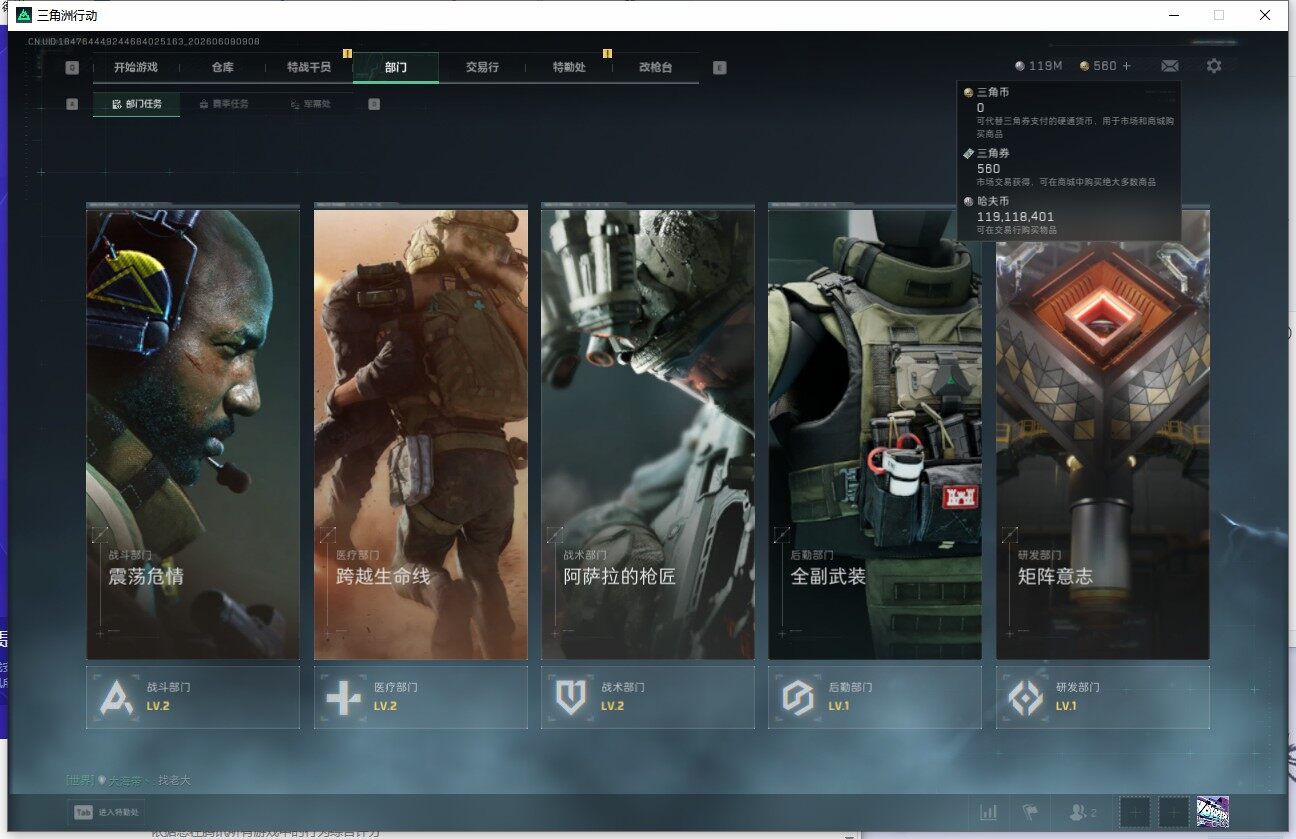
Task: Click the Tab 进入特勤处 button
Action: pos(107,813)
